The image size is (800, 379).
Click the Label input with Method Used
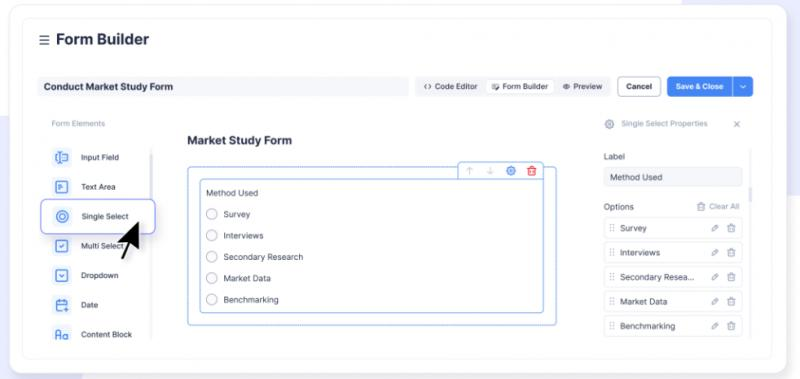[x=672, y=177]
